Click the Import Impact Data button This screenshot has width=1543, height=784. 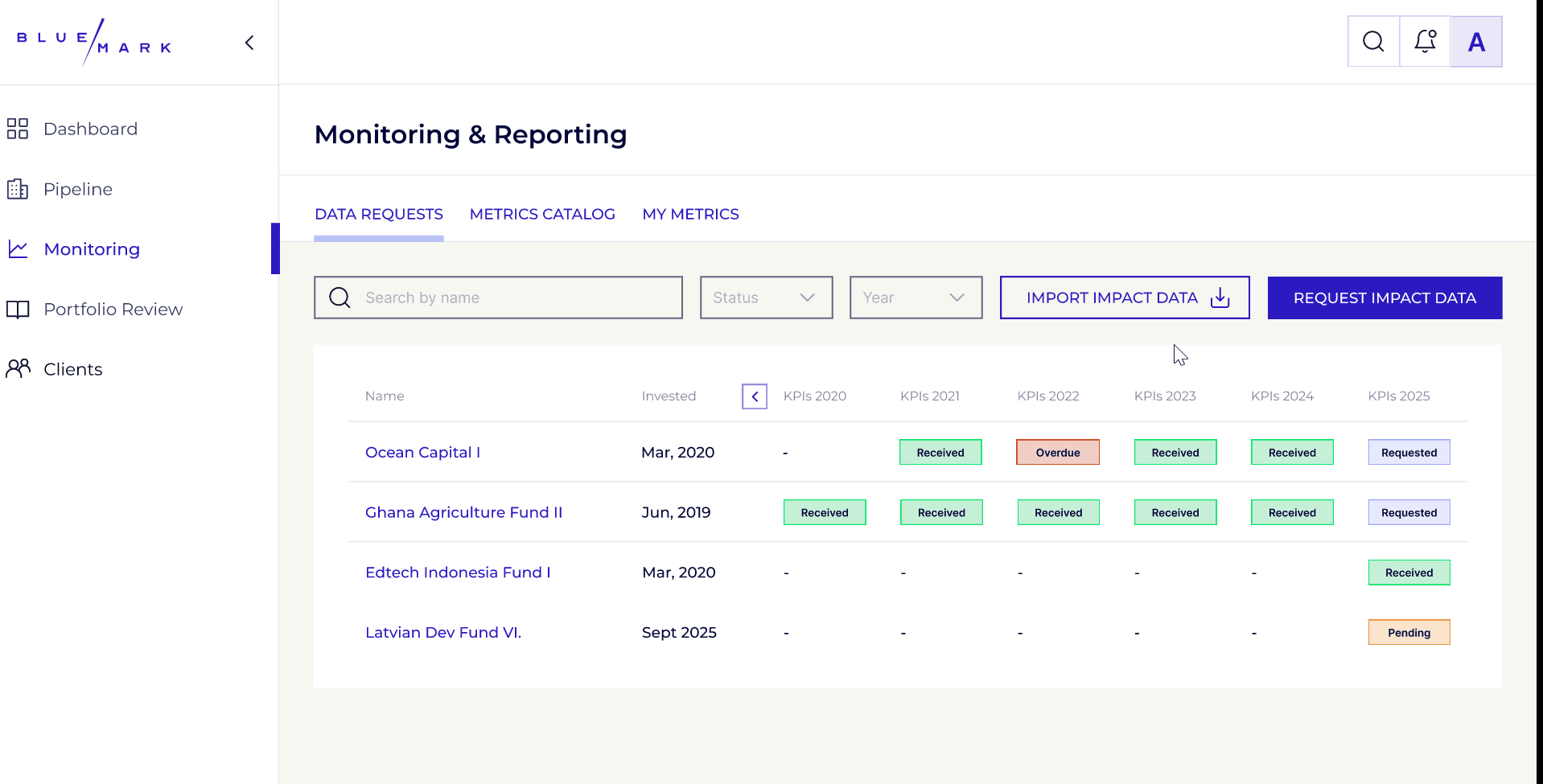coord(1125,298)
